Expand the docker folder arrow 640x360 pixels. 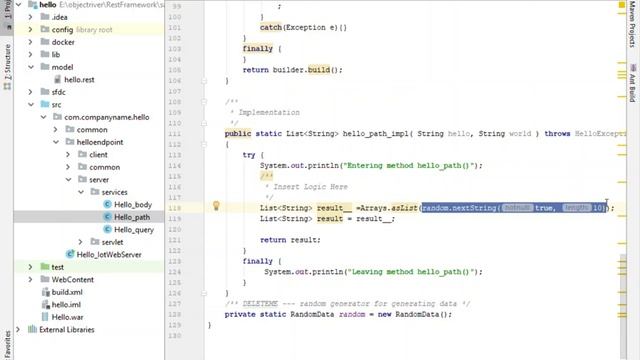(x=31, y=42)
